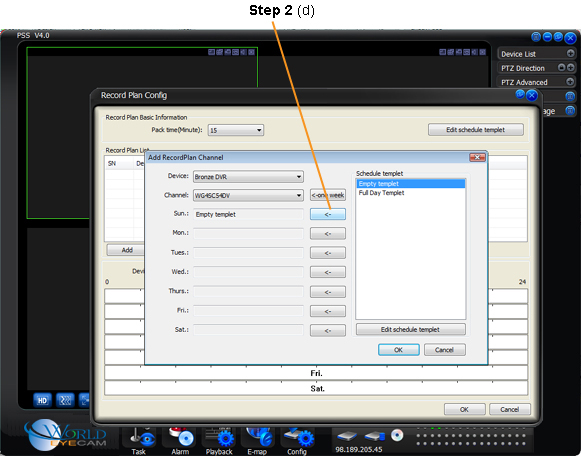Assign template to Sunday with arrow button
Viewport: 581px width, 456px height.
coord(328,214)
